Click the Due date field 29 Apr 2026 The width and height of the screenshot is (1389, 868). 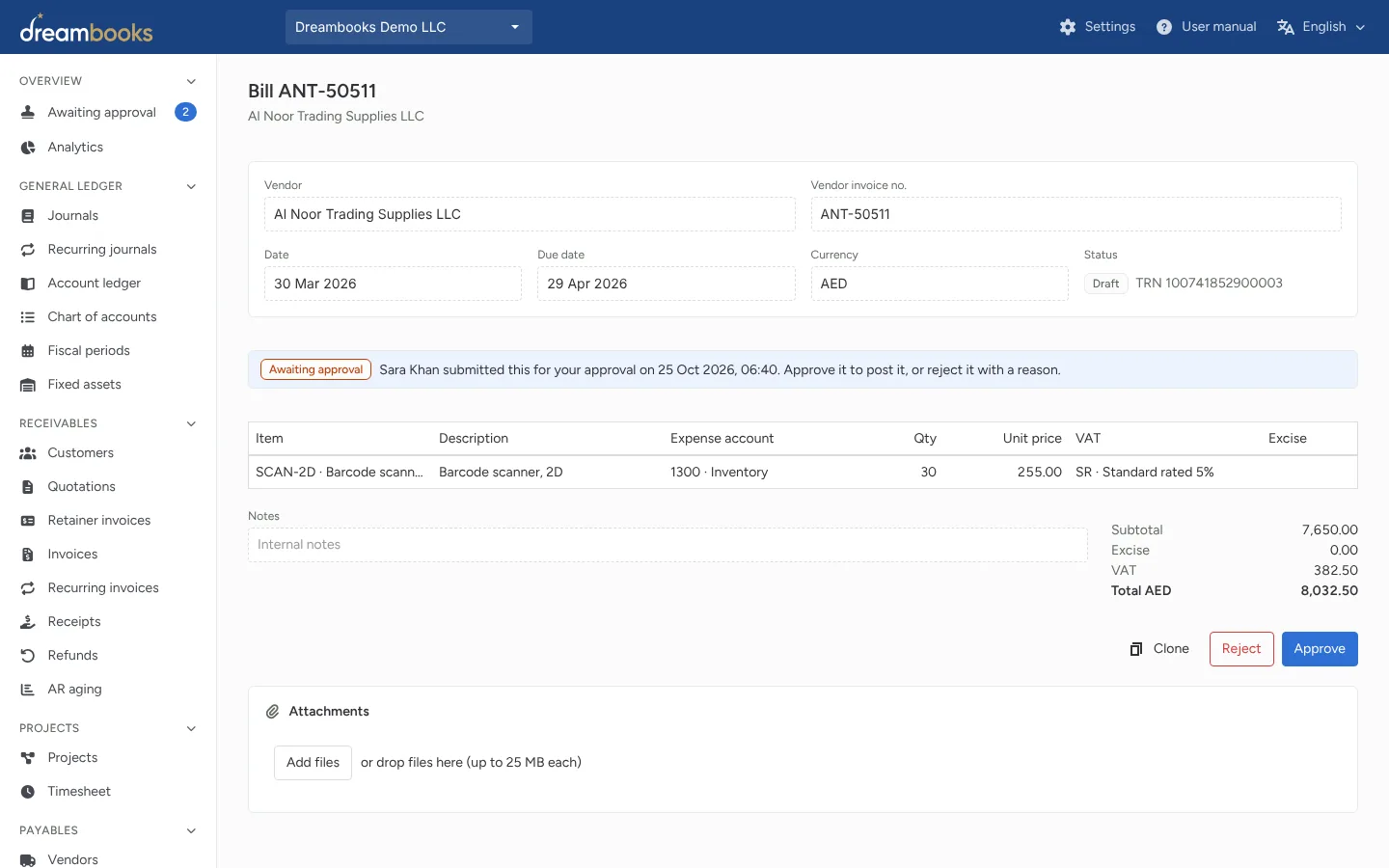click(666, 284)
